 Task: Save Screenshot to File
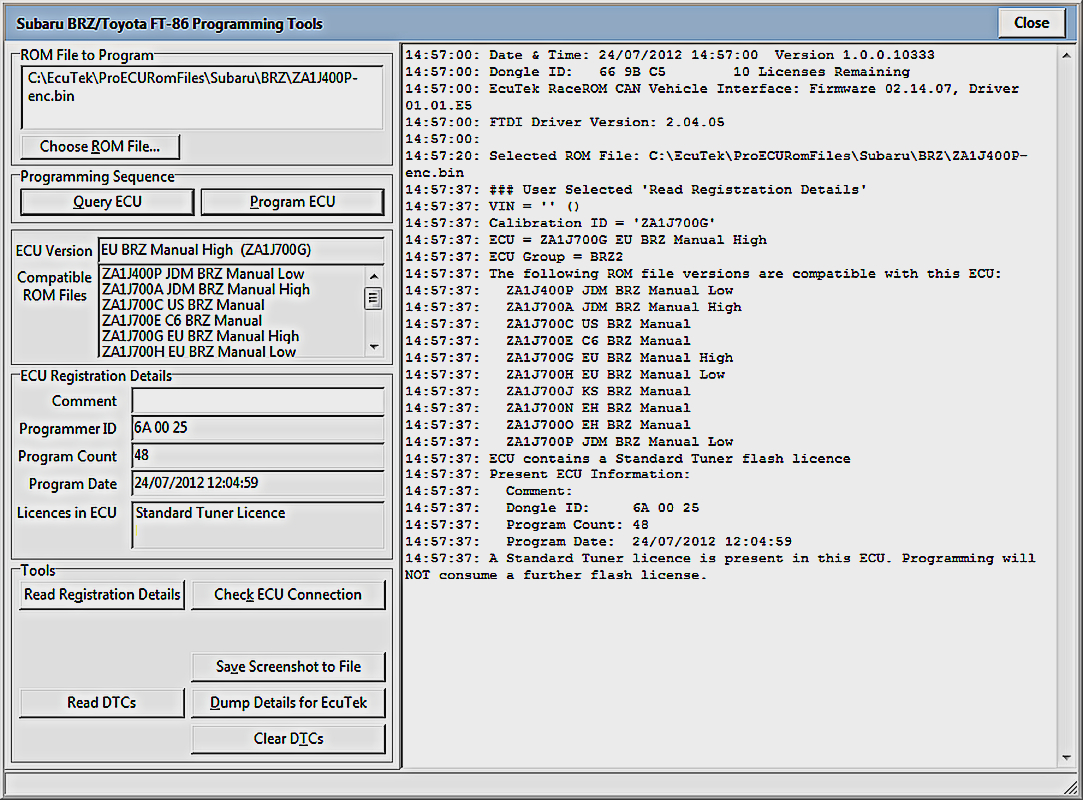pyautogui.click(x=288, y=667)
